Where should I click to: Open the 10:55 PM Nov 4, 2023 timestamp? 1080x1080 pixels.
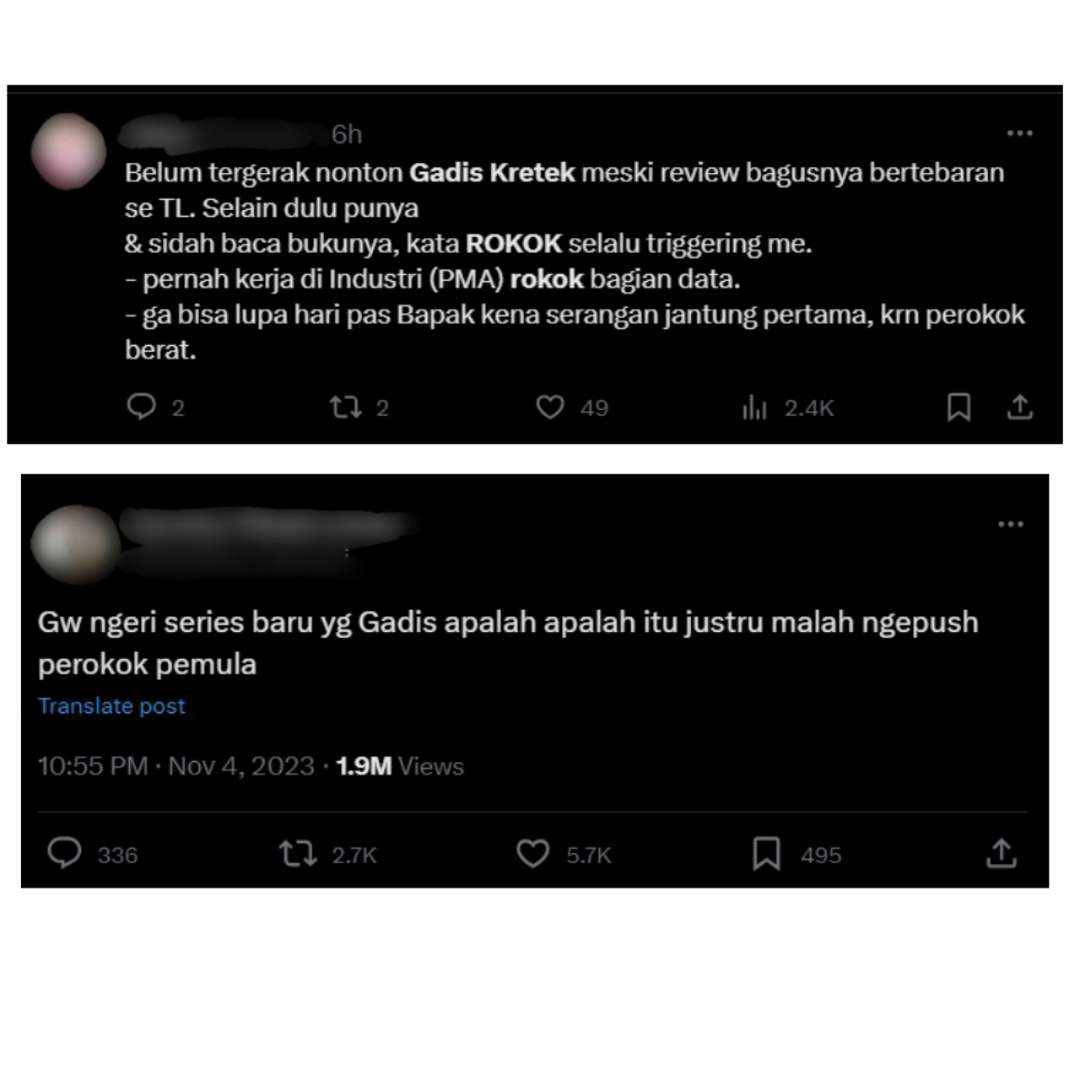click(176, 766)
